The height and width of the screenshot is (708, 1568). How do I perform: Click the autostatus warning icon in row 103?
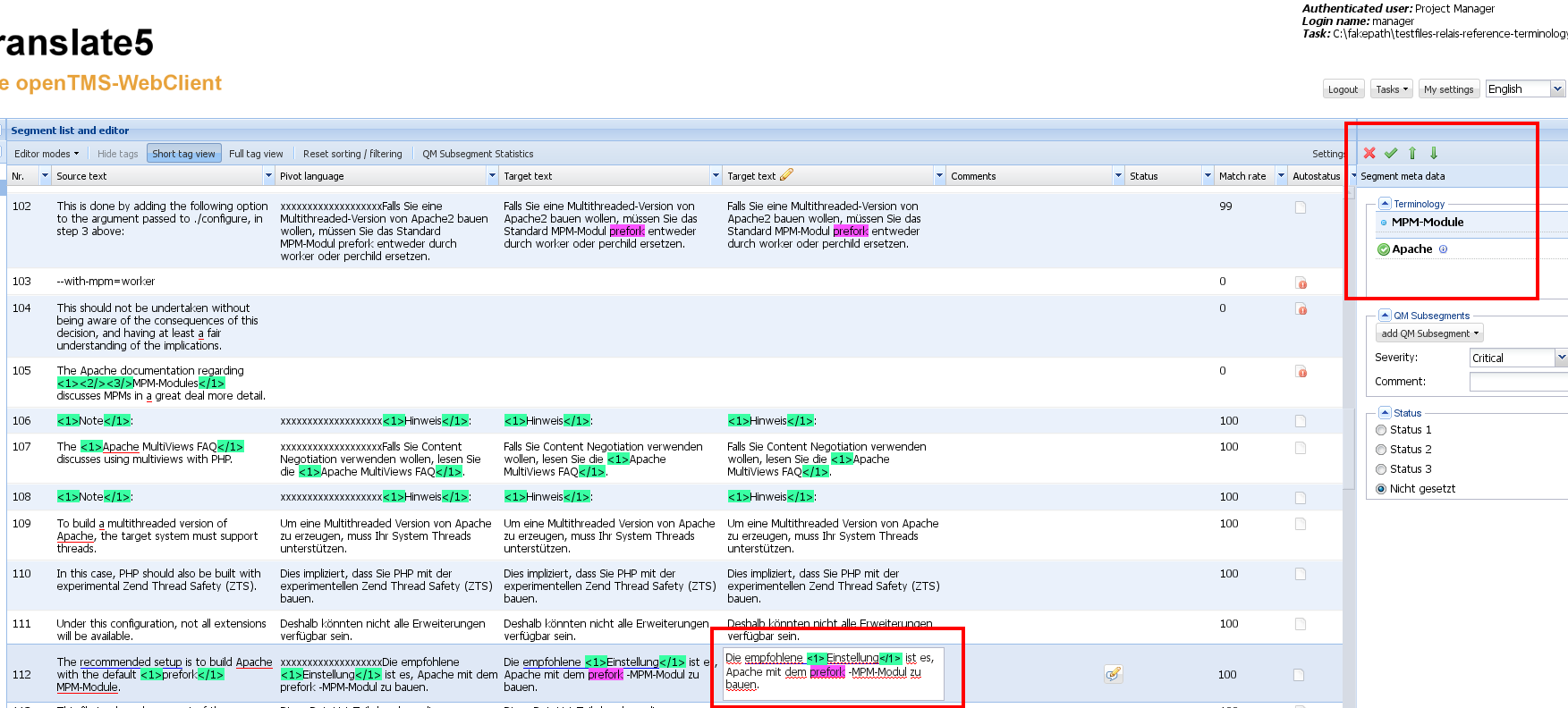[x=1301, y=282]
